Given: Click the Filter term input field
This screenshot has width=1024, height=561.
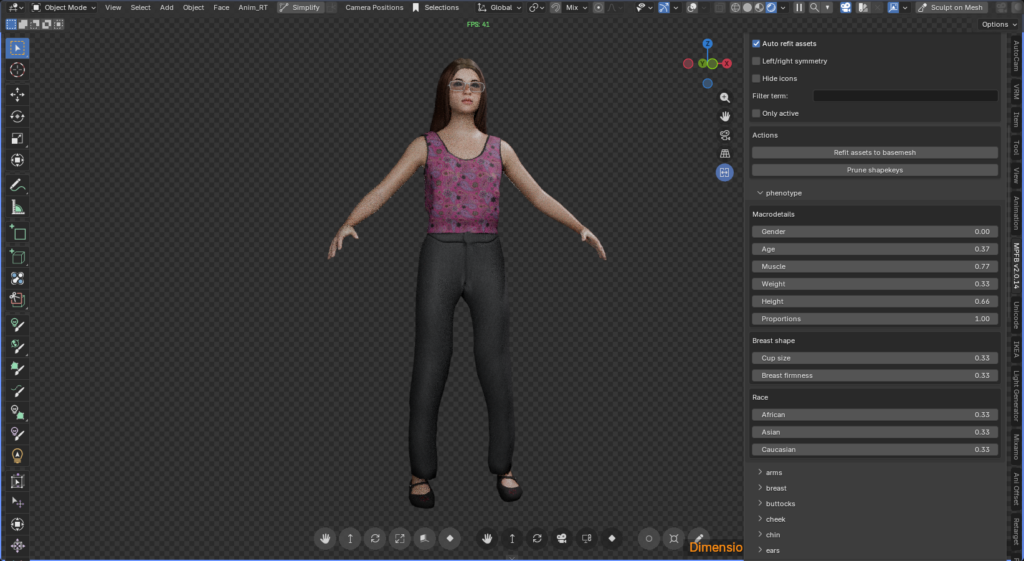Looking at the screenshot, I should point(905,96).
